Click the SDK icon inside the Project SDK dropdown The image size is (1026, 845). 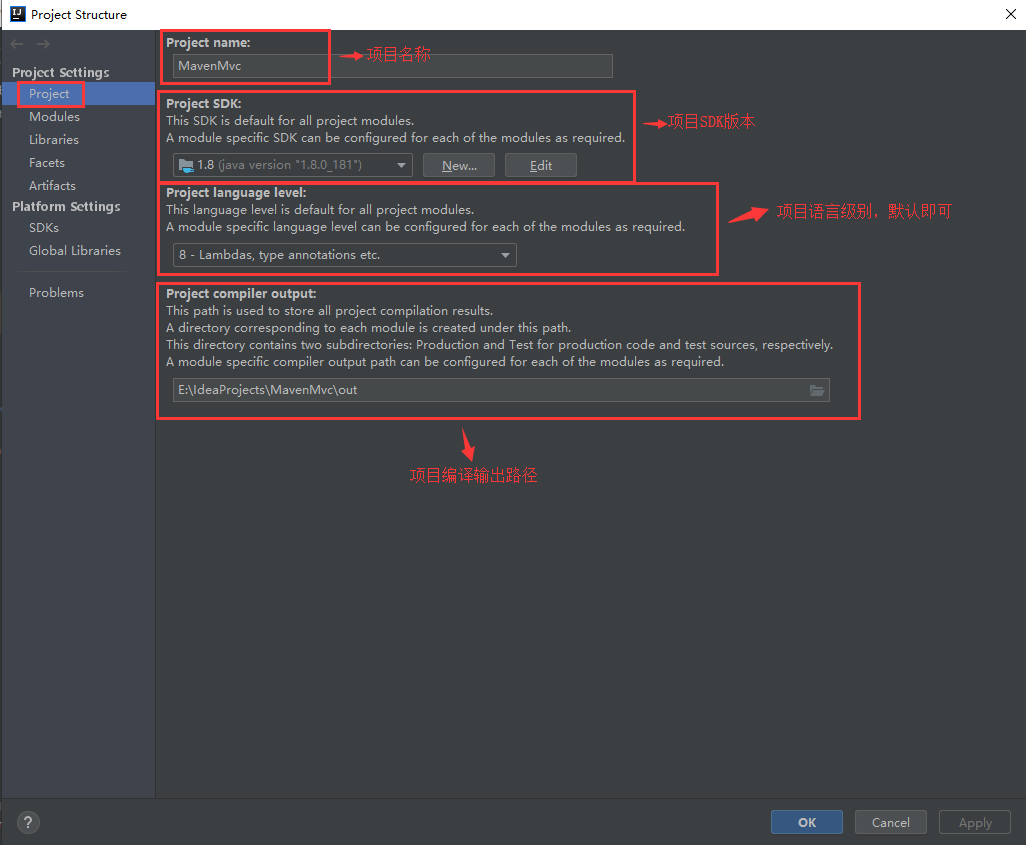[187, 165]
